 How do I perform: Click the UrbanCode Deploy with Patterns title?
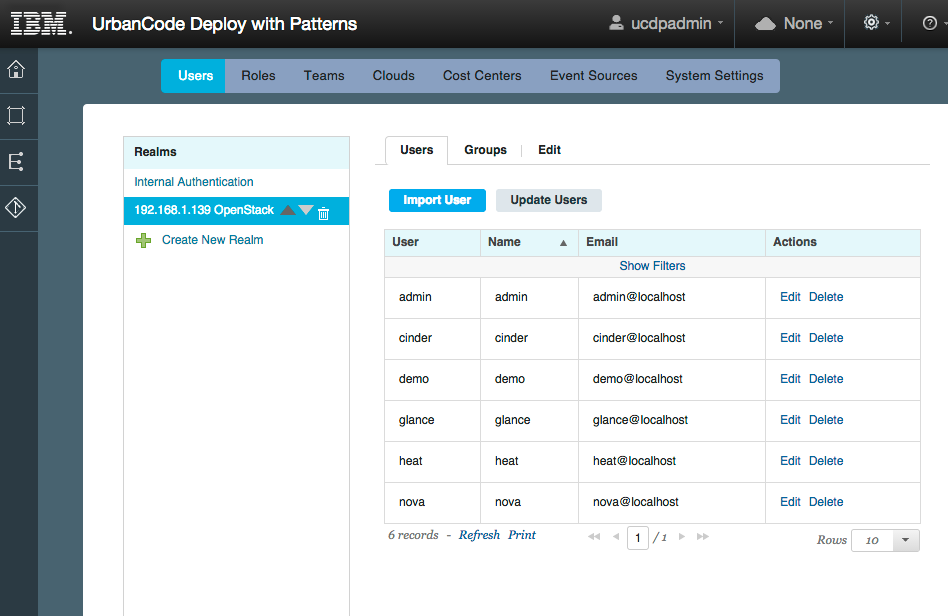pos(224,24)
